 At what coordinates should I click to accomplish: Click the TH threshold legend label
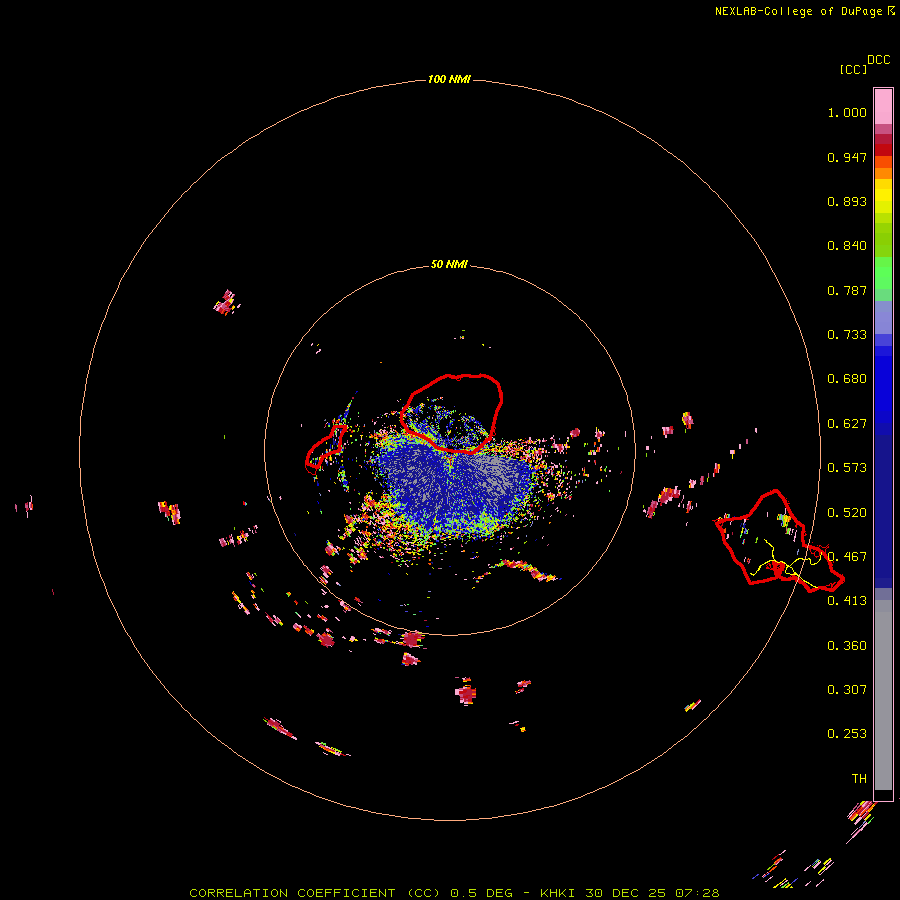point(859,779)
